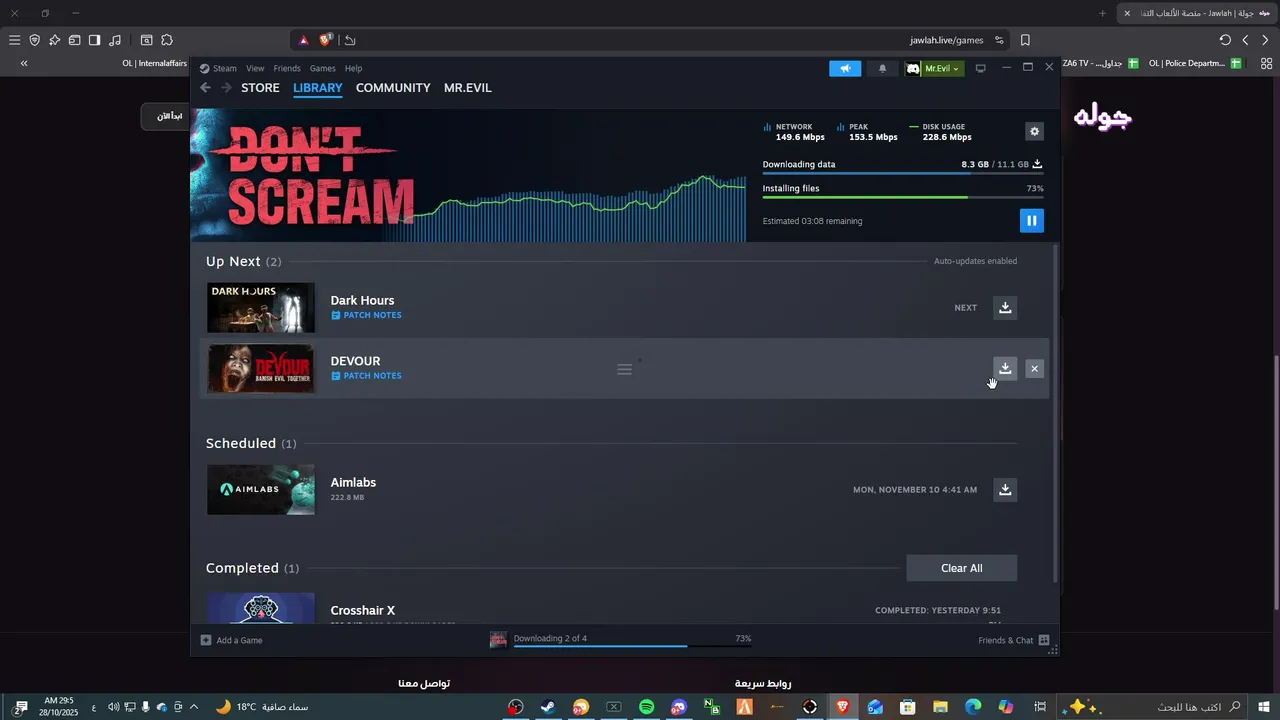Viewport: 1280px width, 720px height.
Task: Click the Dark Hours thumbnail
Action: tap(260, 308)
